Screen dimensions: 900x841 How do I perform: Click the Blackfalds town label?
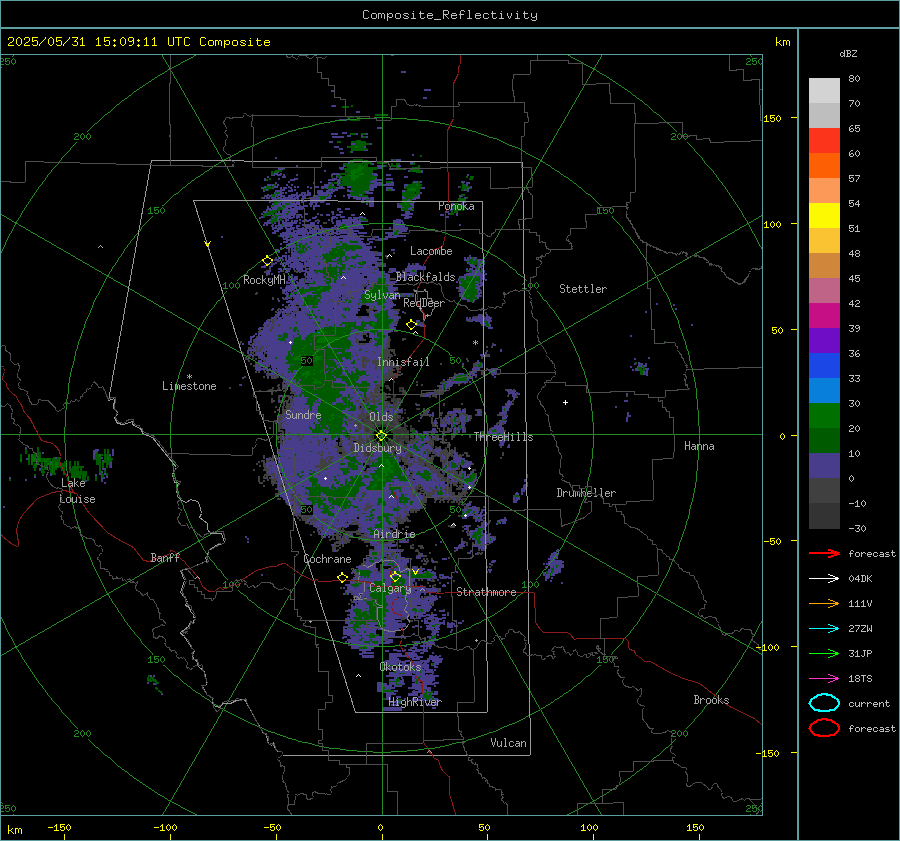tap(425, 277)
